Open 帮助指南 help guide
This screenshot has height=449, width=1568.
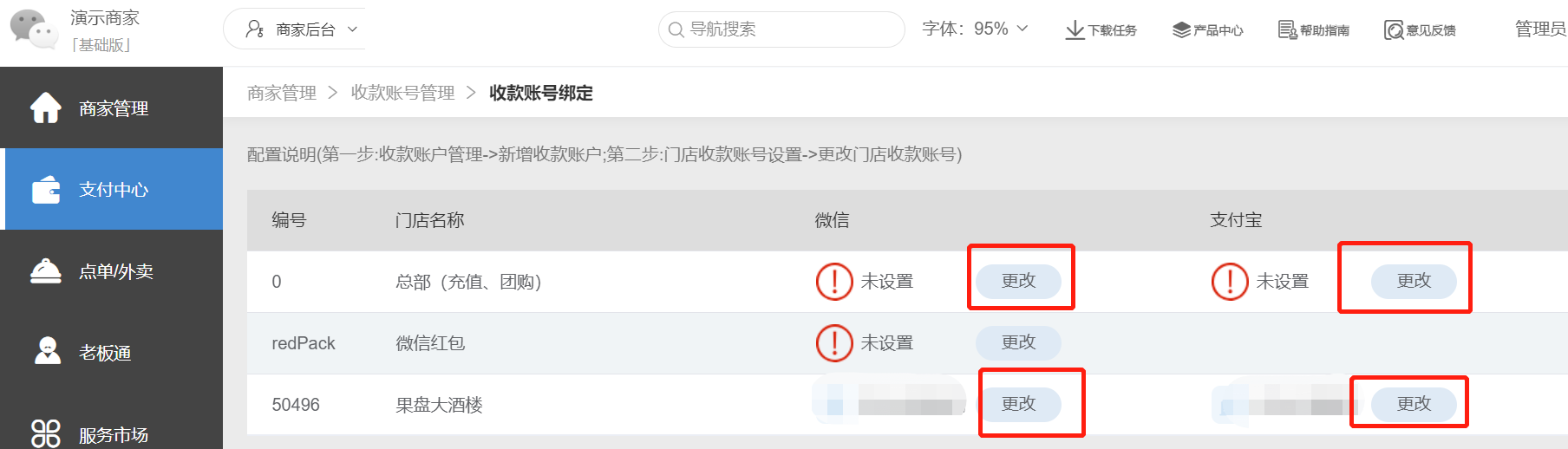[x=1313, y=29]
